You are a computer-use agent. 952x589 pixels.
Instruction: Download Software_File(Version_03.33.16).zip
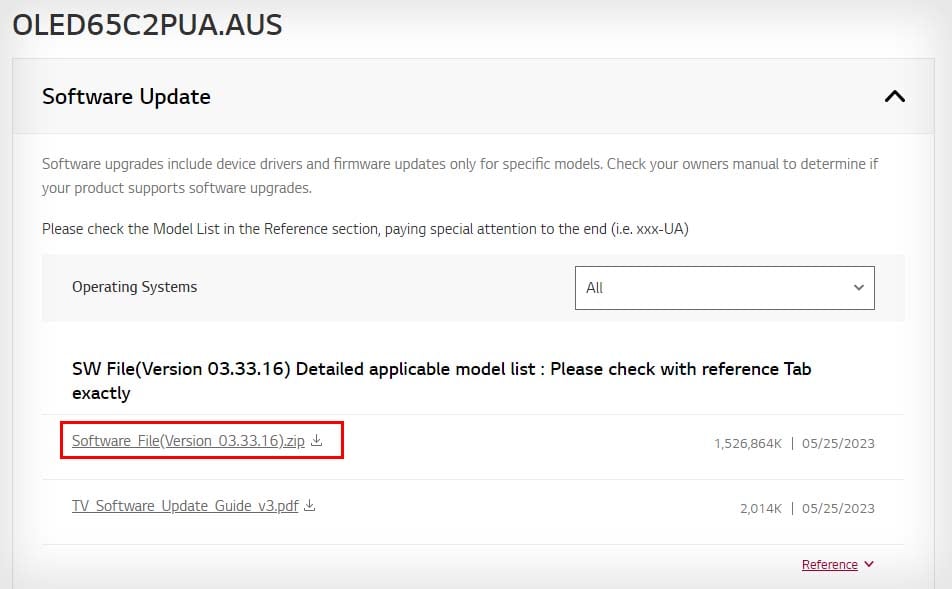coord(188,441)
